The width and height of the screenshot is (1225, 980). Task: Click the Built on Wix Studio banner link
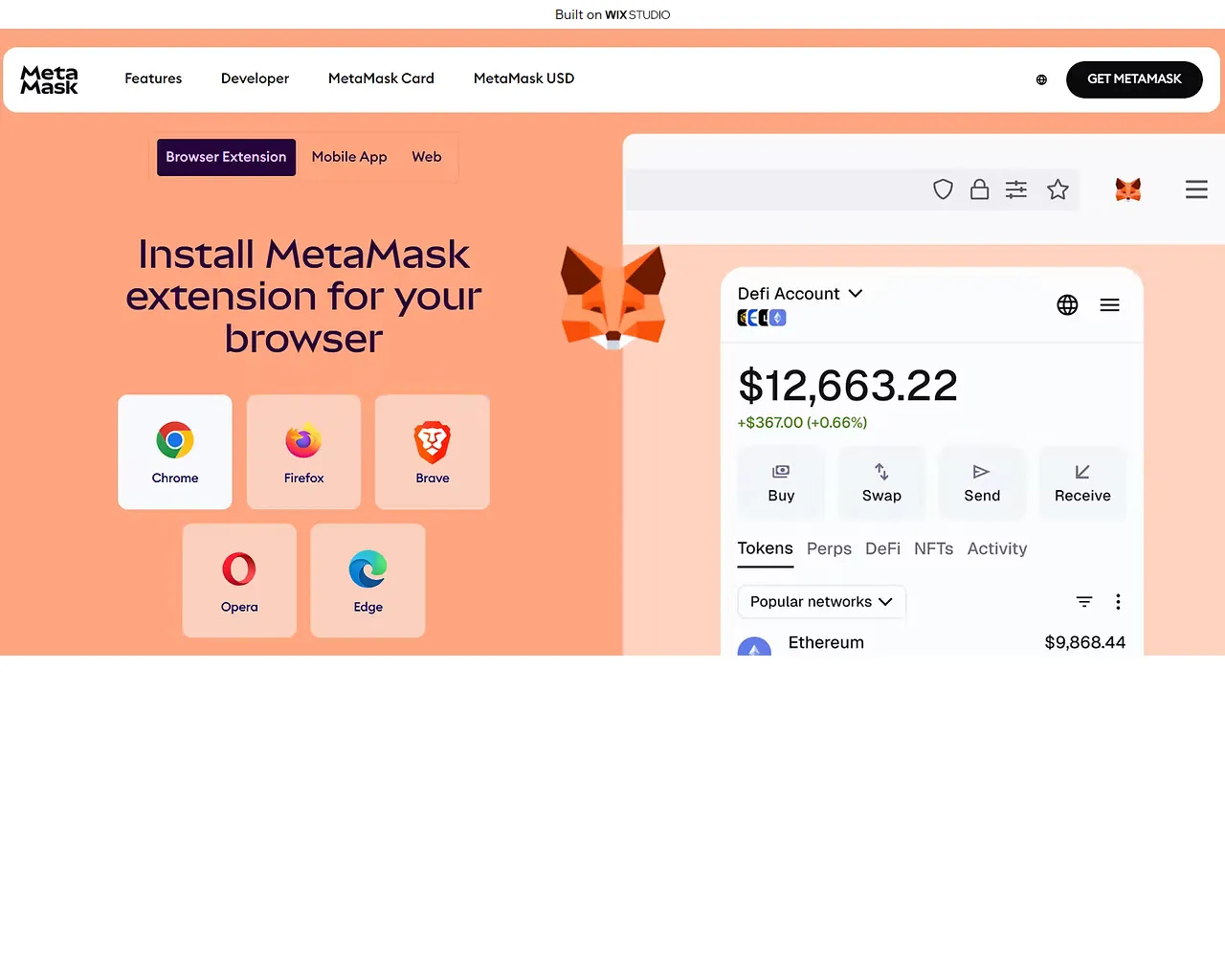(x=612, y=14)
